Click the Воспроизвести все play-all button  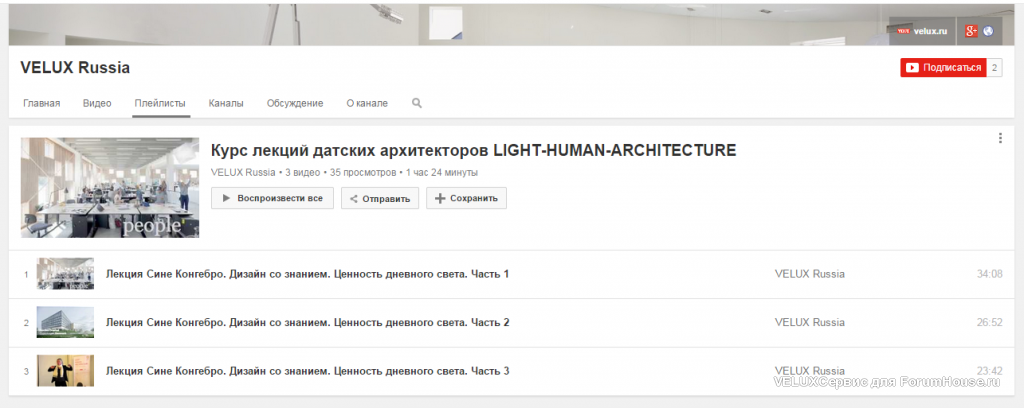pos(272,198)
